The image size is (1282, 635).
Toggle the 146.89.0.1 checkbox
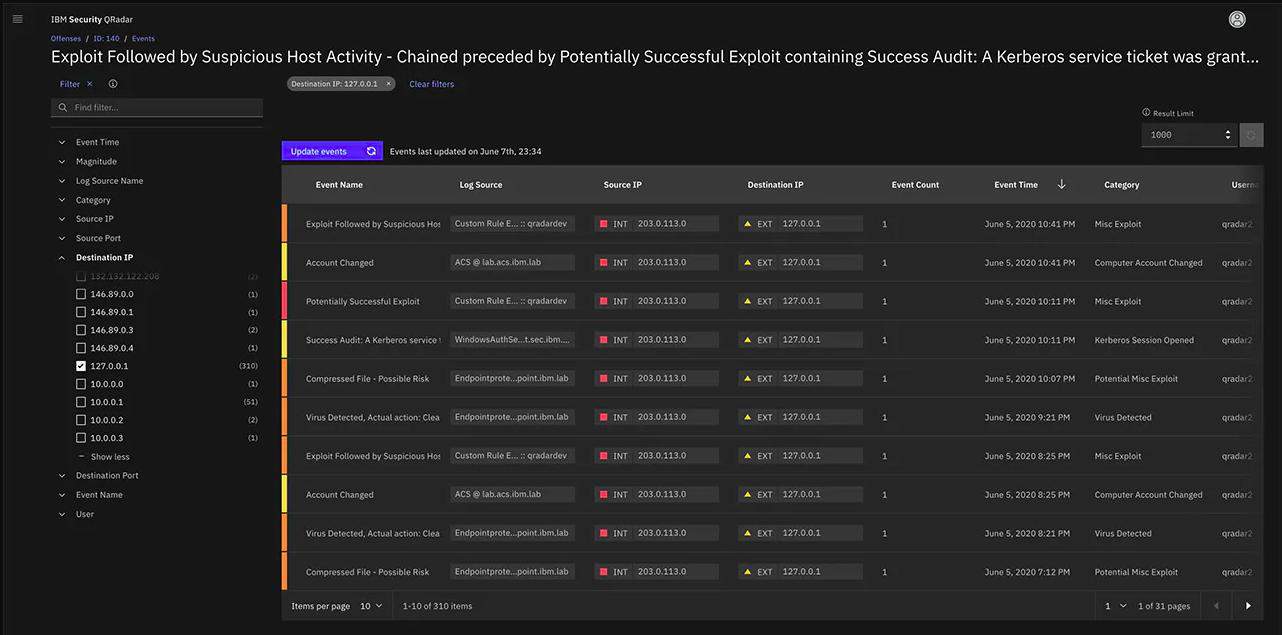(81, 312)
